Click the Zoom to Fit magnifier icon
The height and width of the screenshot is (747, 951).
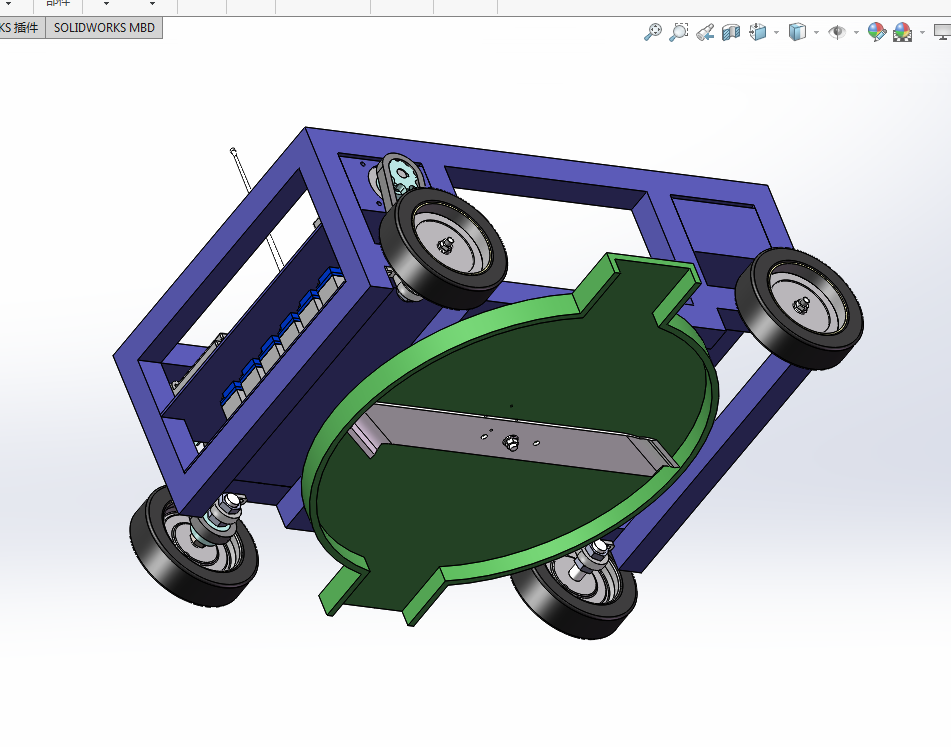(652, 32)
